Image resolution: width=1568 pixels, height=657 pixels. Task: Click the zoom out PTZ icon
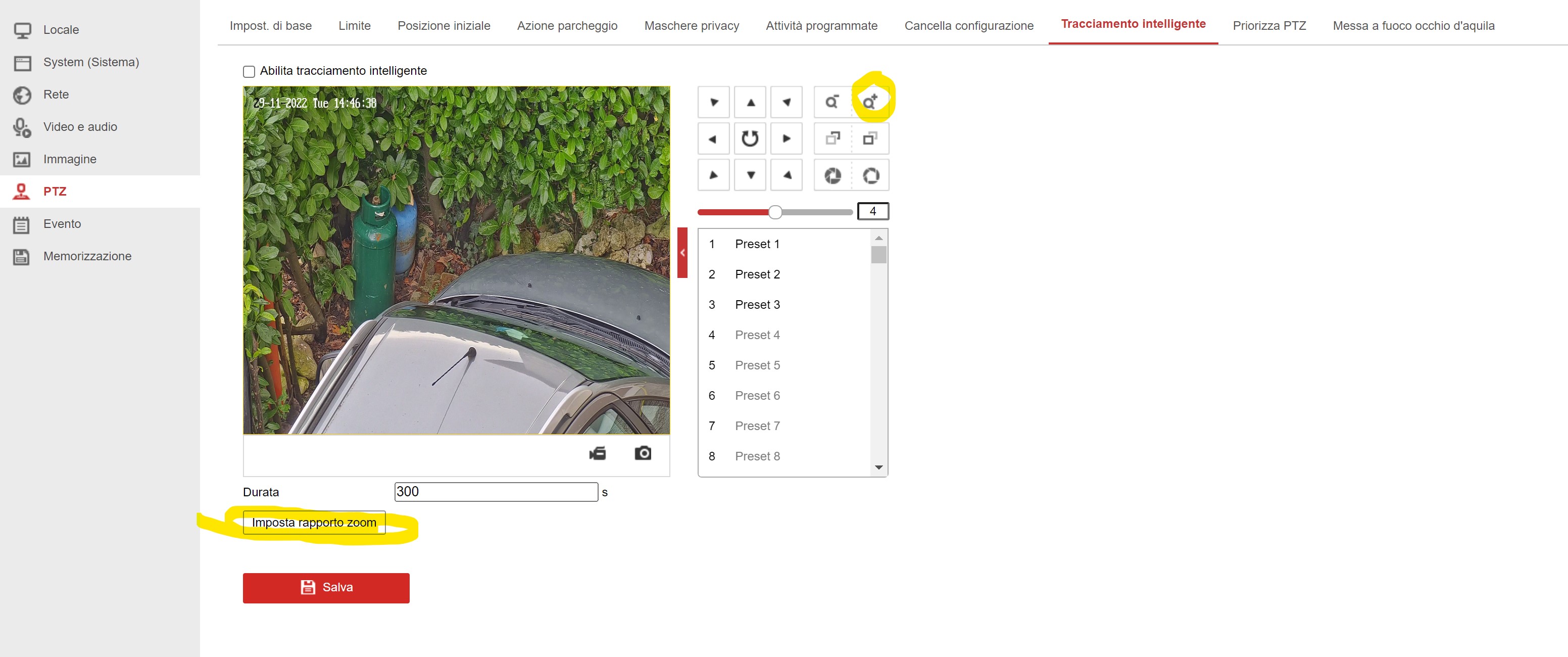[x=832, y=102]
